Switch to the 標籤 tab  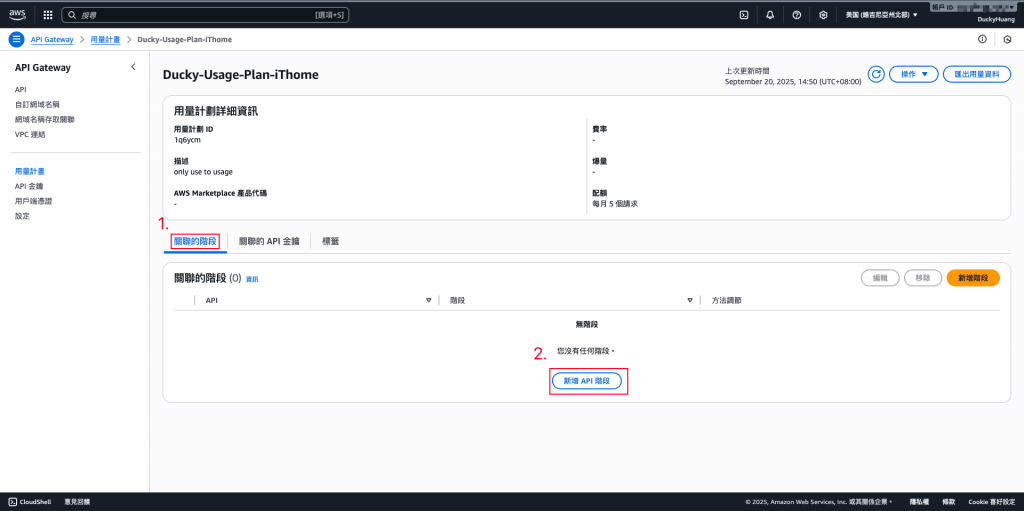point(330,241)
